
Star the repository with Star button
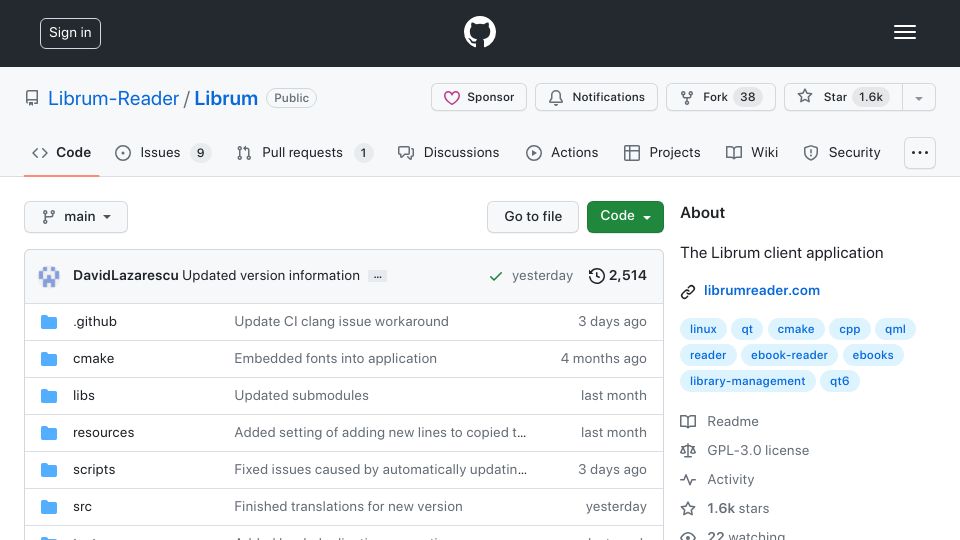coord(843,97)
